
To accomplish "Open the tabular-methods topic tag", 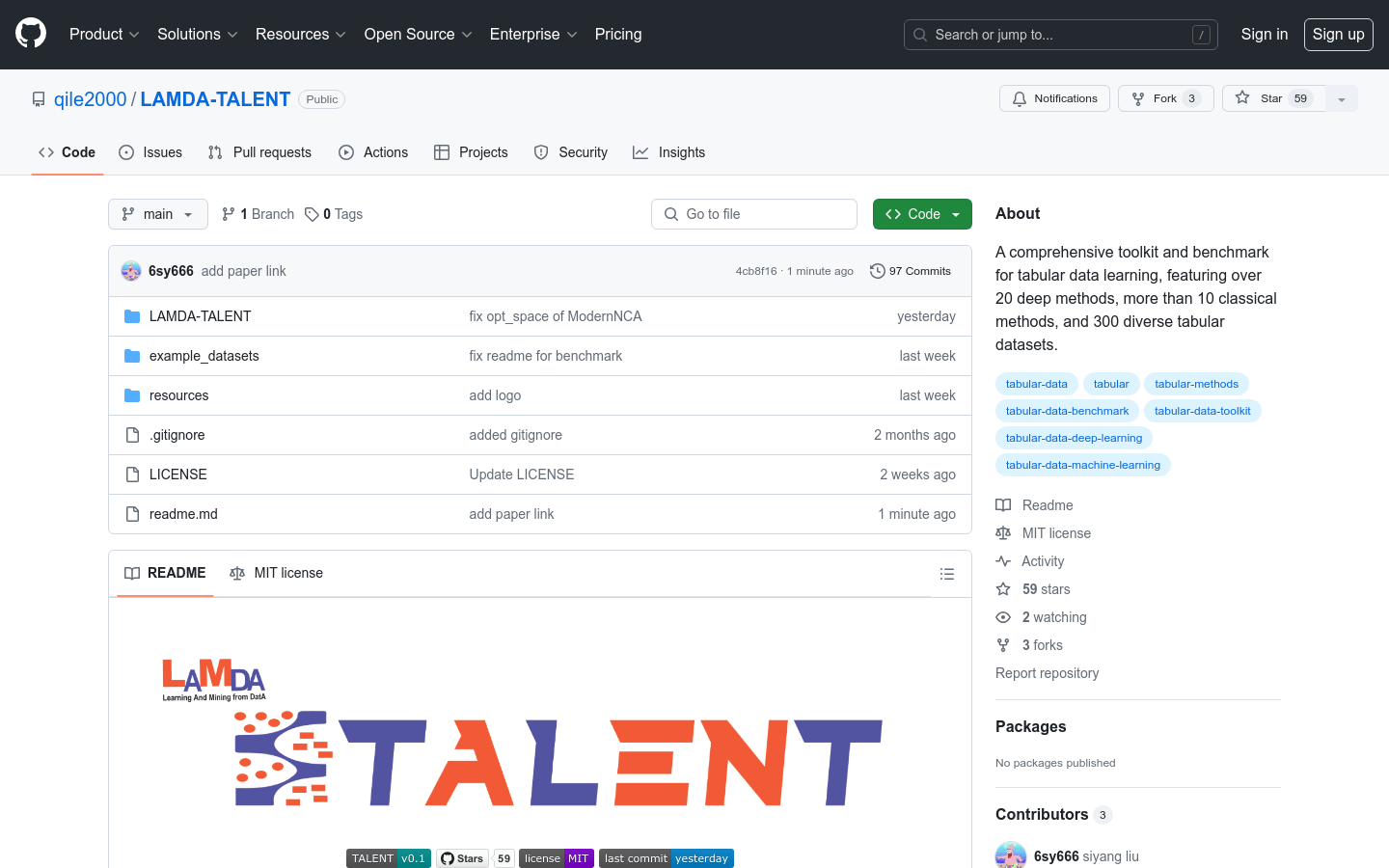I will click(x=1196, y=384).
